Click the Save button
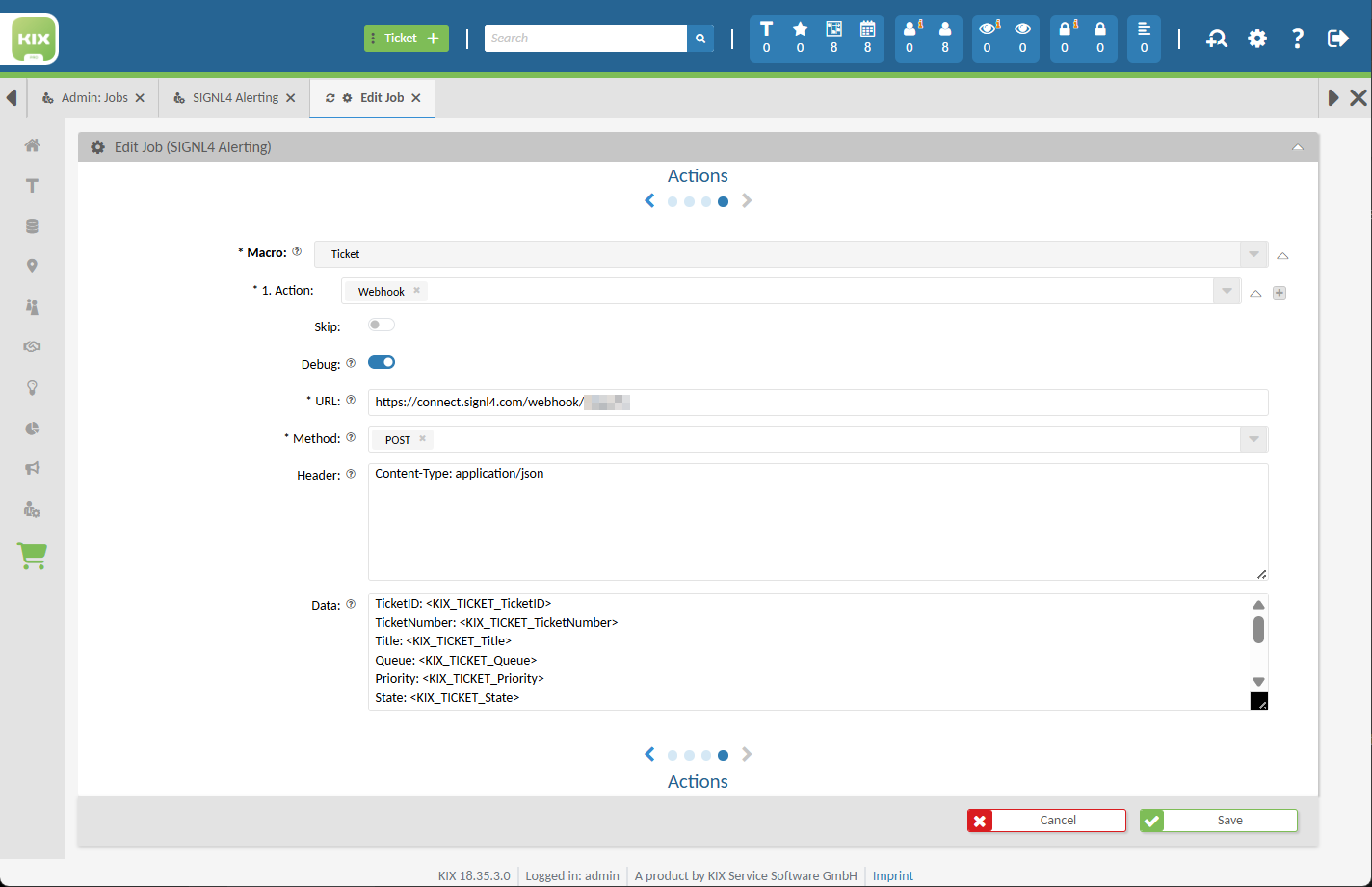Viewport: 1372px width, 887px height. 1219,821
